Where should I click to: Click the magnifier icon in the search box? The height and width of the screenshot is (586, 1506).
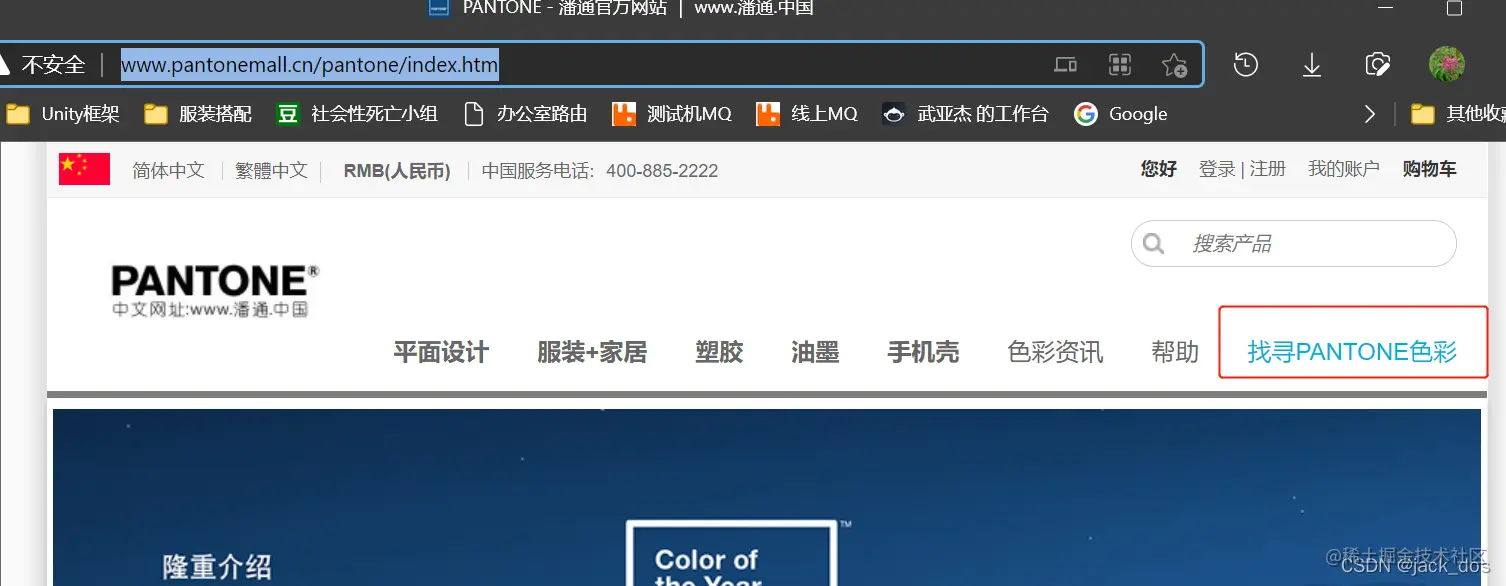pos(1154,243)
